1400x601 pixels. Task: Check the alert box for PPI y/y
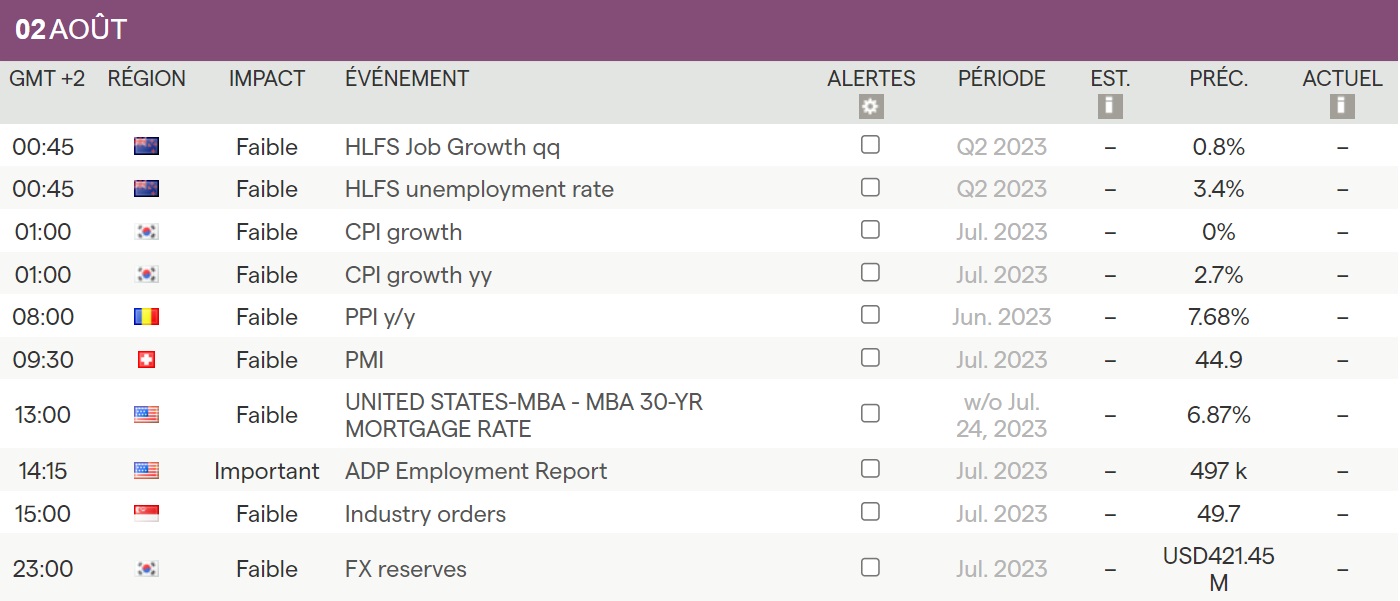pyautogui.click(x=870, y=315)
